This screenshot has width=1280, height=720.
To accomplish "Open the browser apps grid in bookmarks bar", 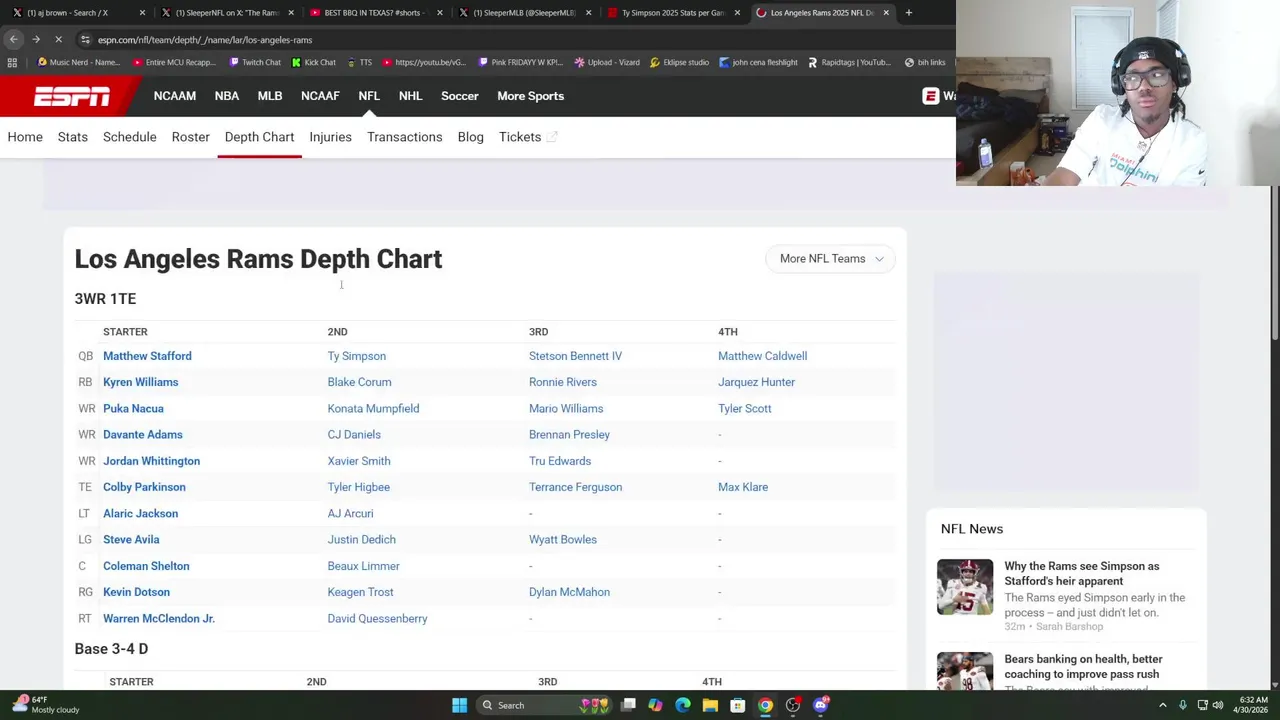I will [12, 62].
